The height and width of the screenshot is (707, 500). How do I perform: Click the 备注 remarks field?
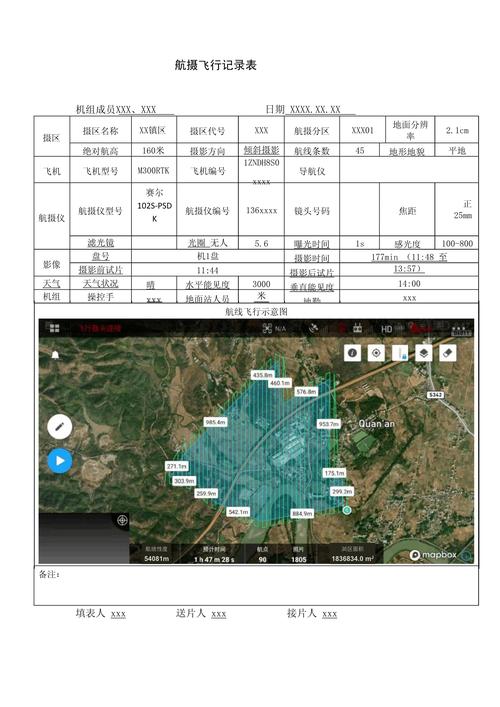click(x=256, y=586)
